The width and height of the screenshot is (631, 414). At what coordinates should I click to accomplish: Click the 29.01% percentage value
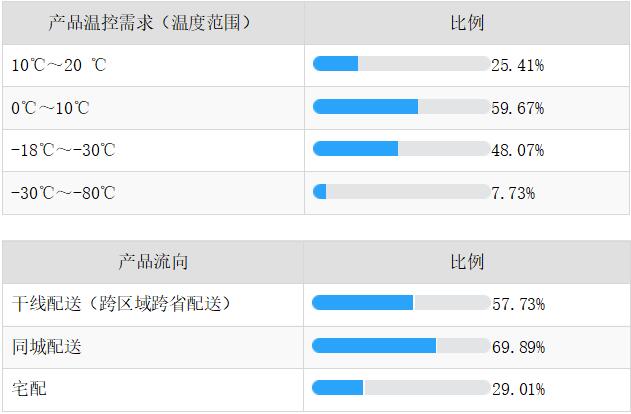click(x=518, y=389)
